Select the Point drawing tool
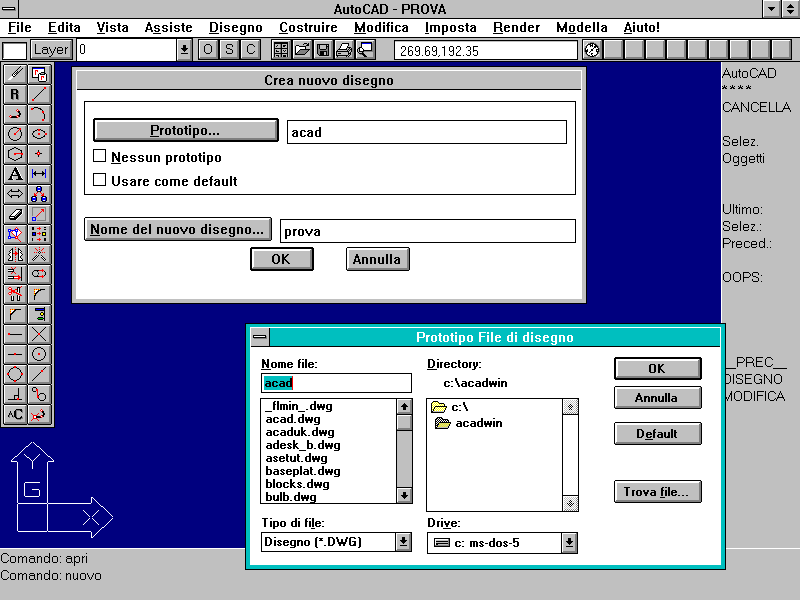800x600 pixels. coord(39,154)
